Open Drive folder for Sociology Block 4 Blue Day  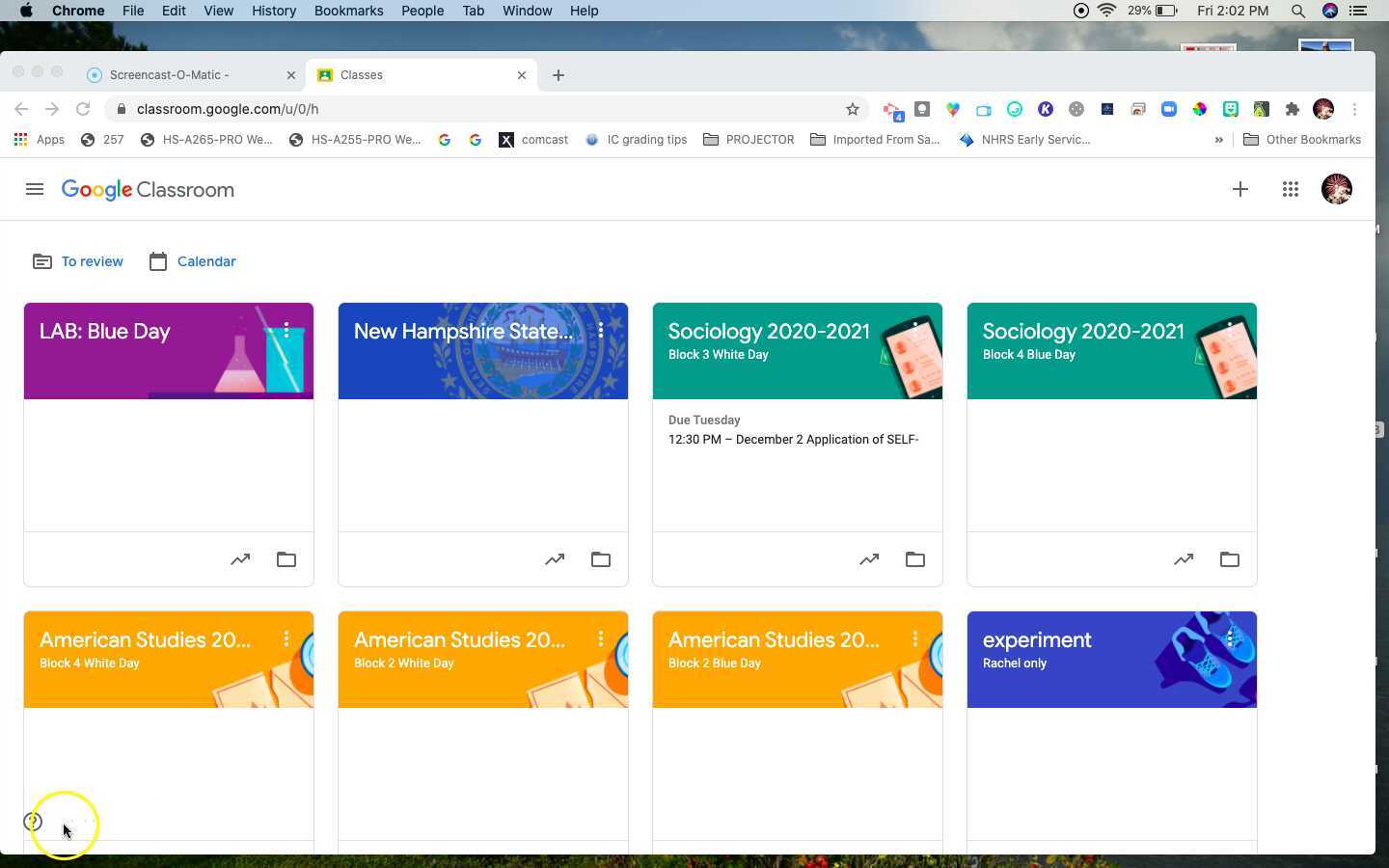[x=1230, y=559]
